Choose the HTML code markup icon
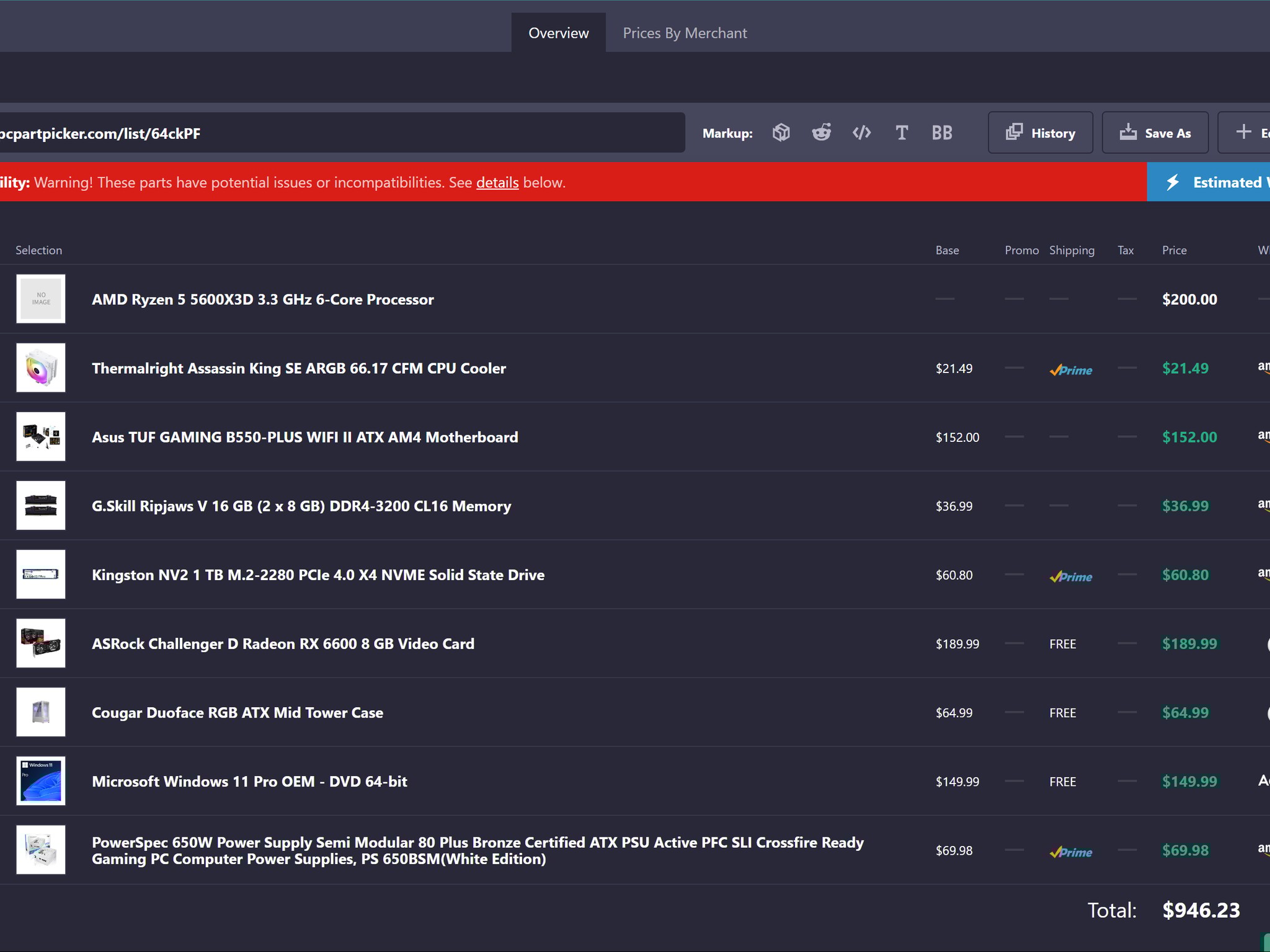Screen dimensions: 1270x952 [861, 133]
